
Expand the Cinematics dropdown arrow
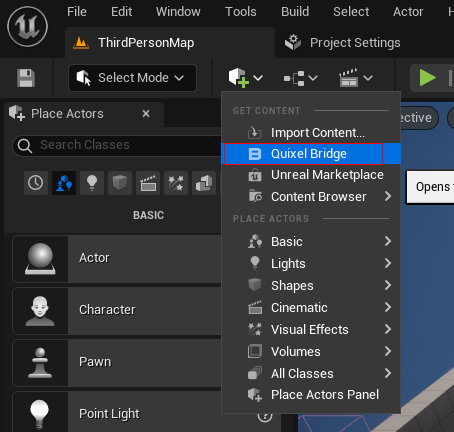click(368, 78)
